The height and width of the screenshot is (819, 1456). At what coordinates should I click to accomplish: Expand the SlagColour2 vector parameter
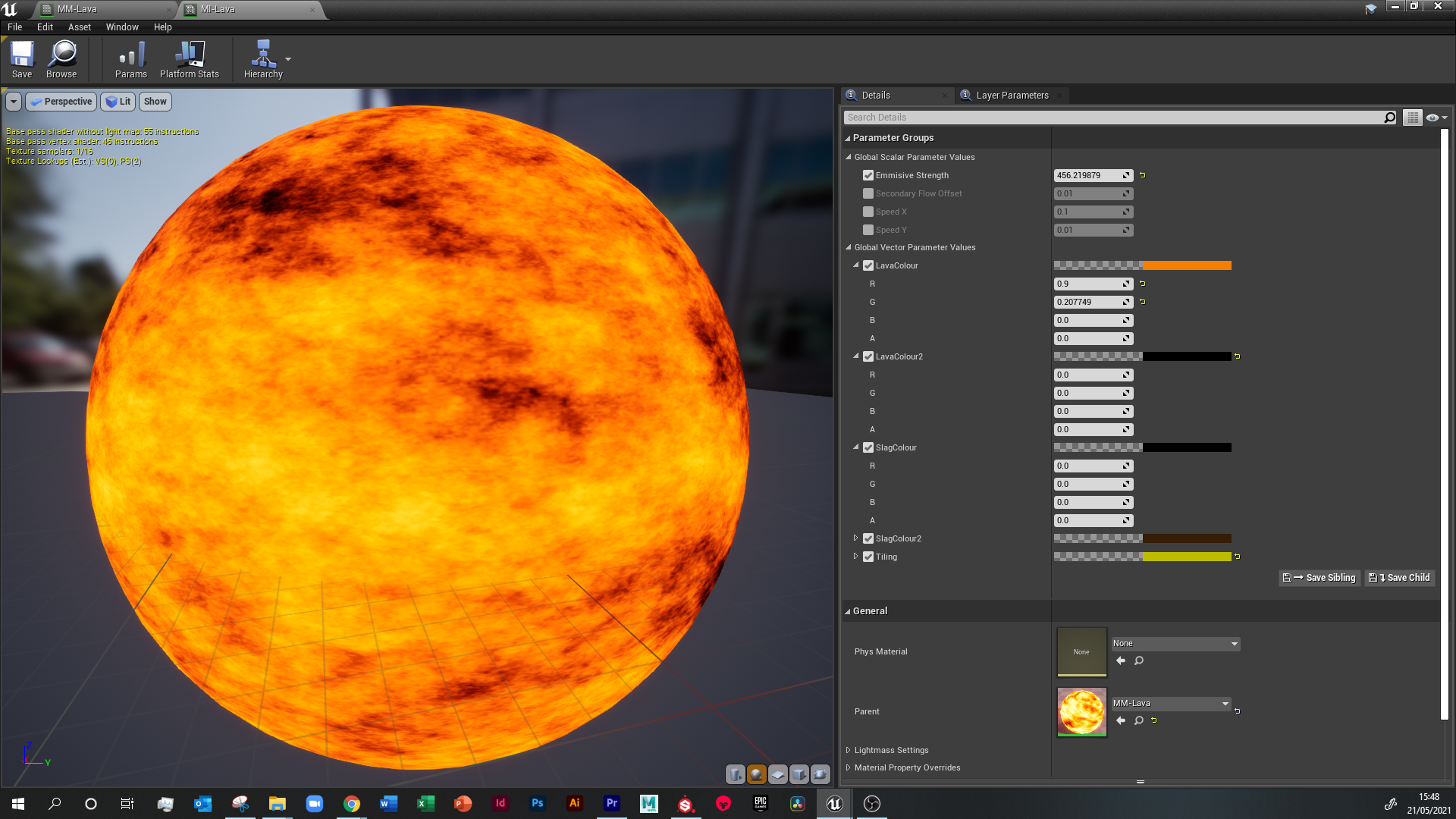click(856, 538)
